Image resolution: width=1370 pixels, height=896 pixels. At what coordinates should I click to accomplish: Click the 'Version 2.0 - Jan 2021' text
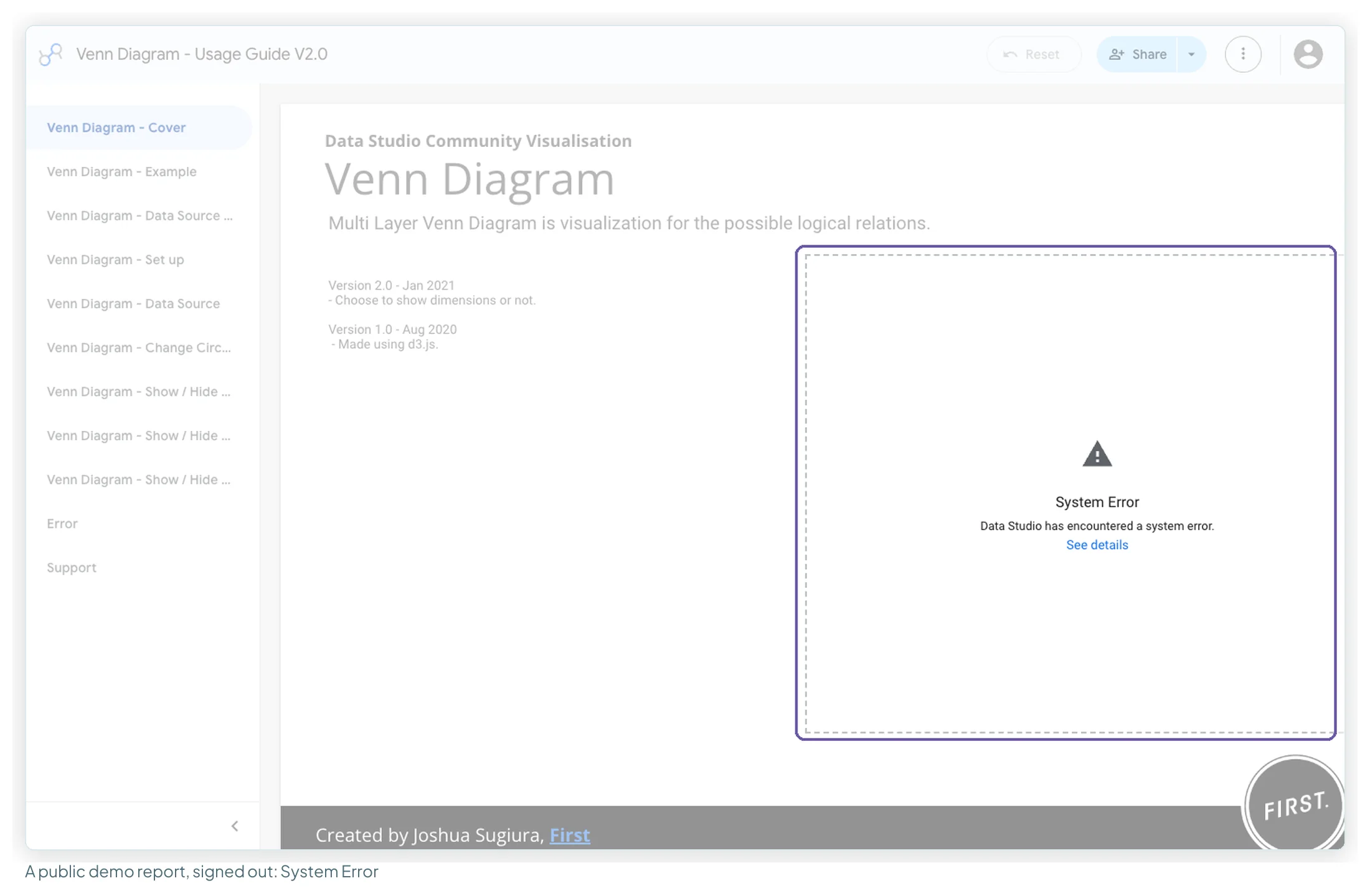pos(392,285)
